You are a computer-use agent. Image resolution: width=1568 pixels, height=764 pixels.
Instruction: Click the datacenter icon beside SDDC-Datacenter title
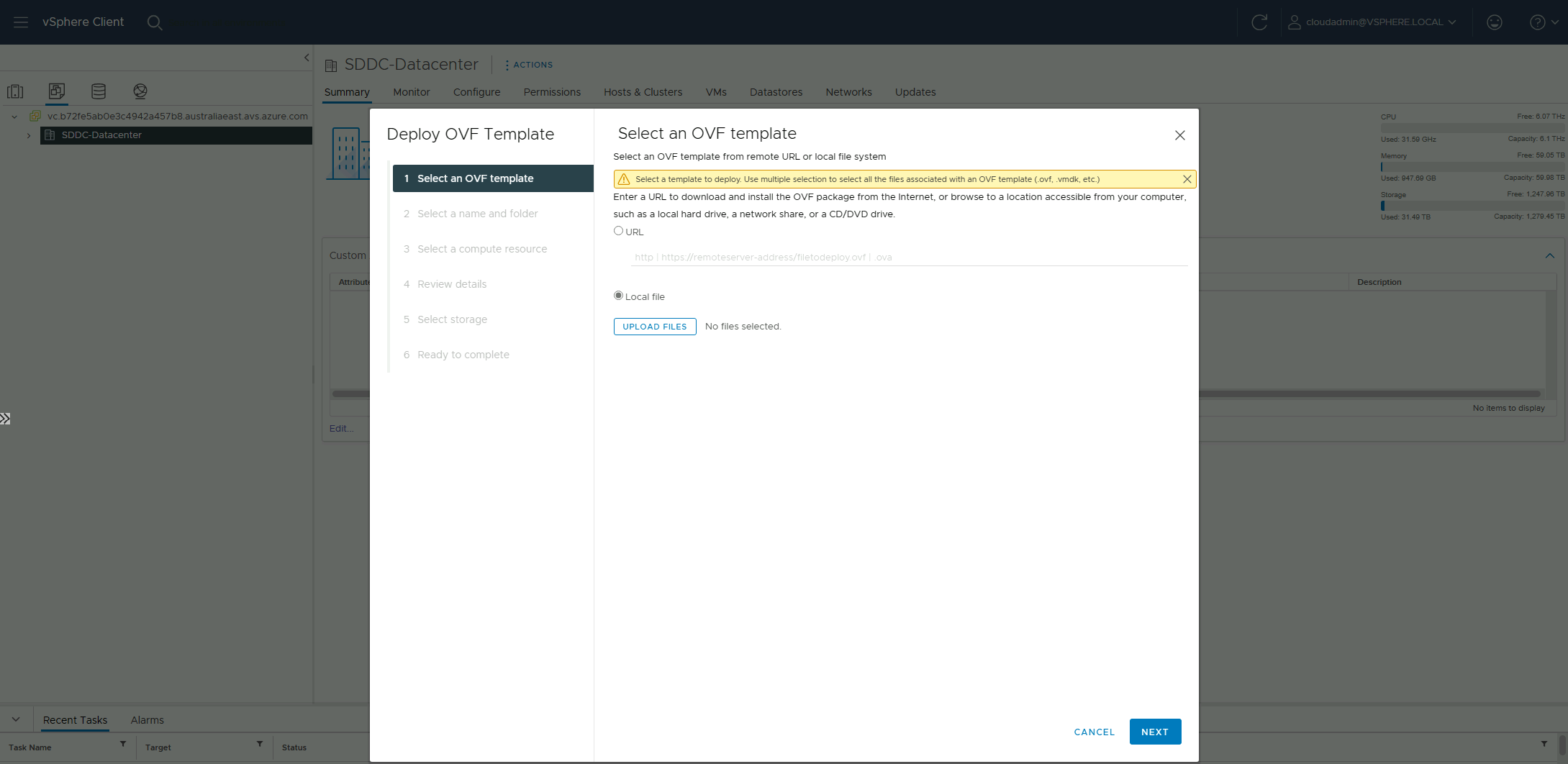coord(331,65)
